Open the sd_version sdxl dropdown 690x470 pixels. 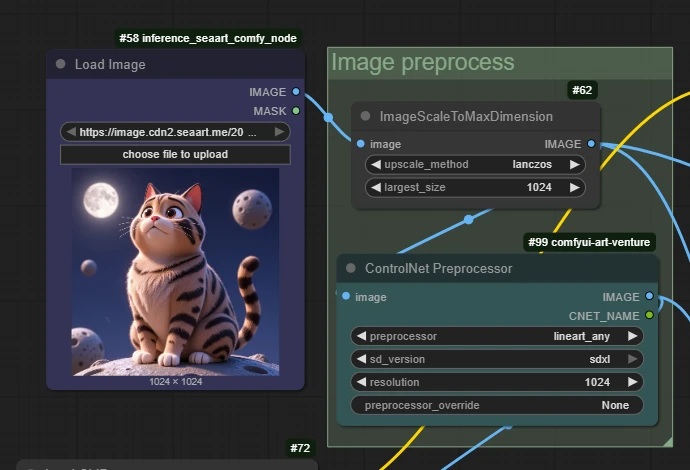(x=497, y=359)
